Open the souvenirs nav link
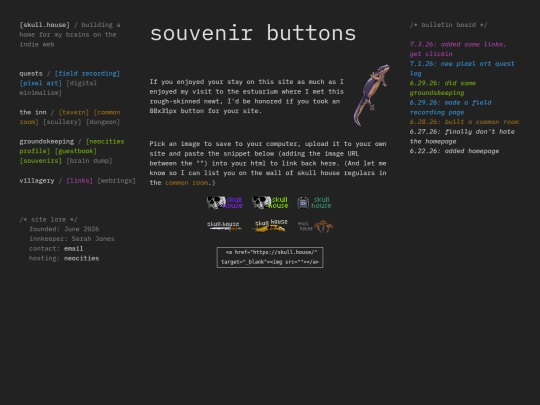 (x=41, y=161)
